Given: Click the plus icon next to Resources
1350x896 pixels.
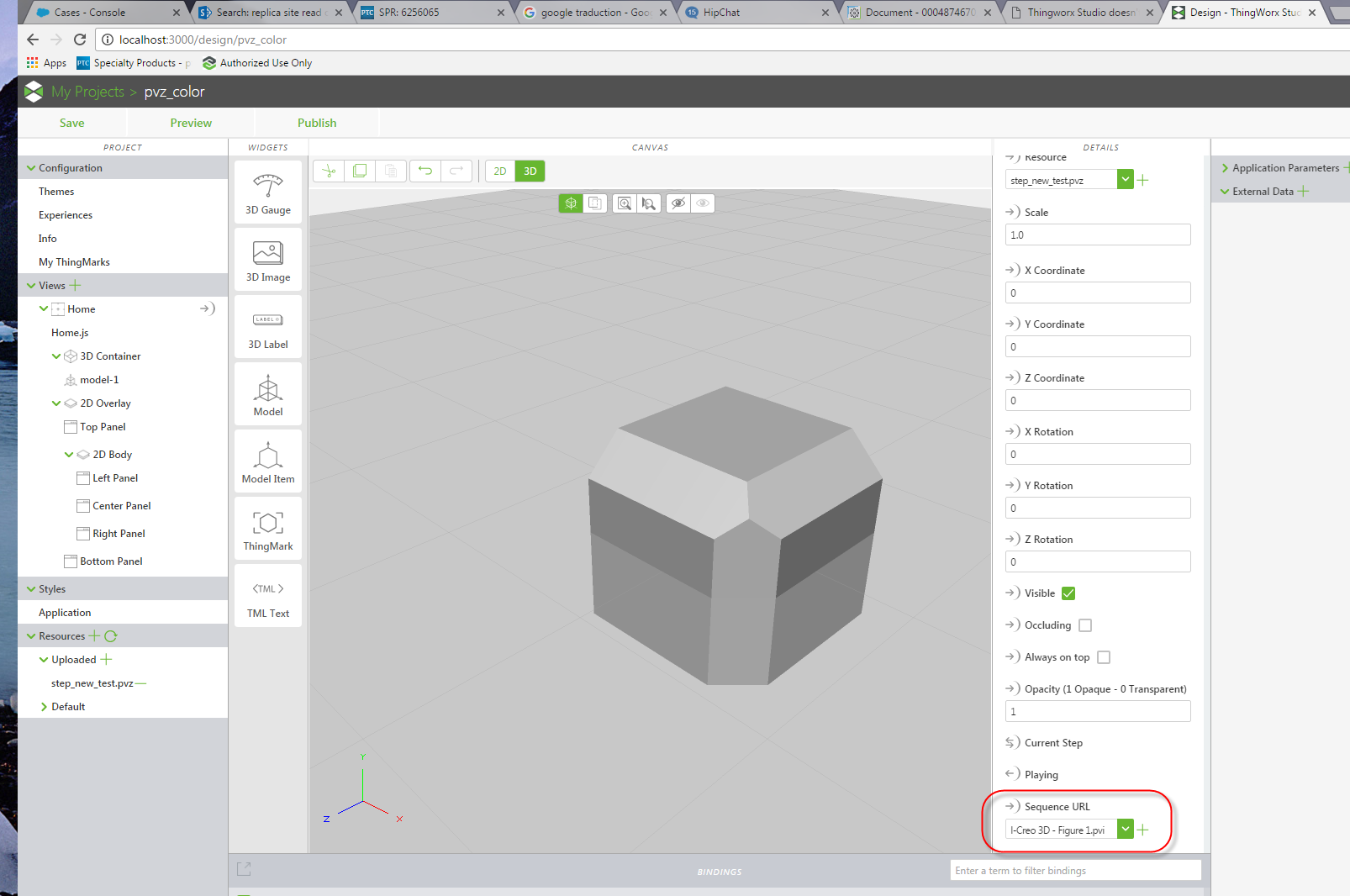Looking at the screenshot, I should [x=95, y=635].
